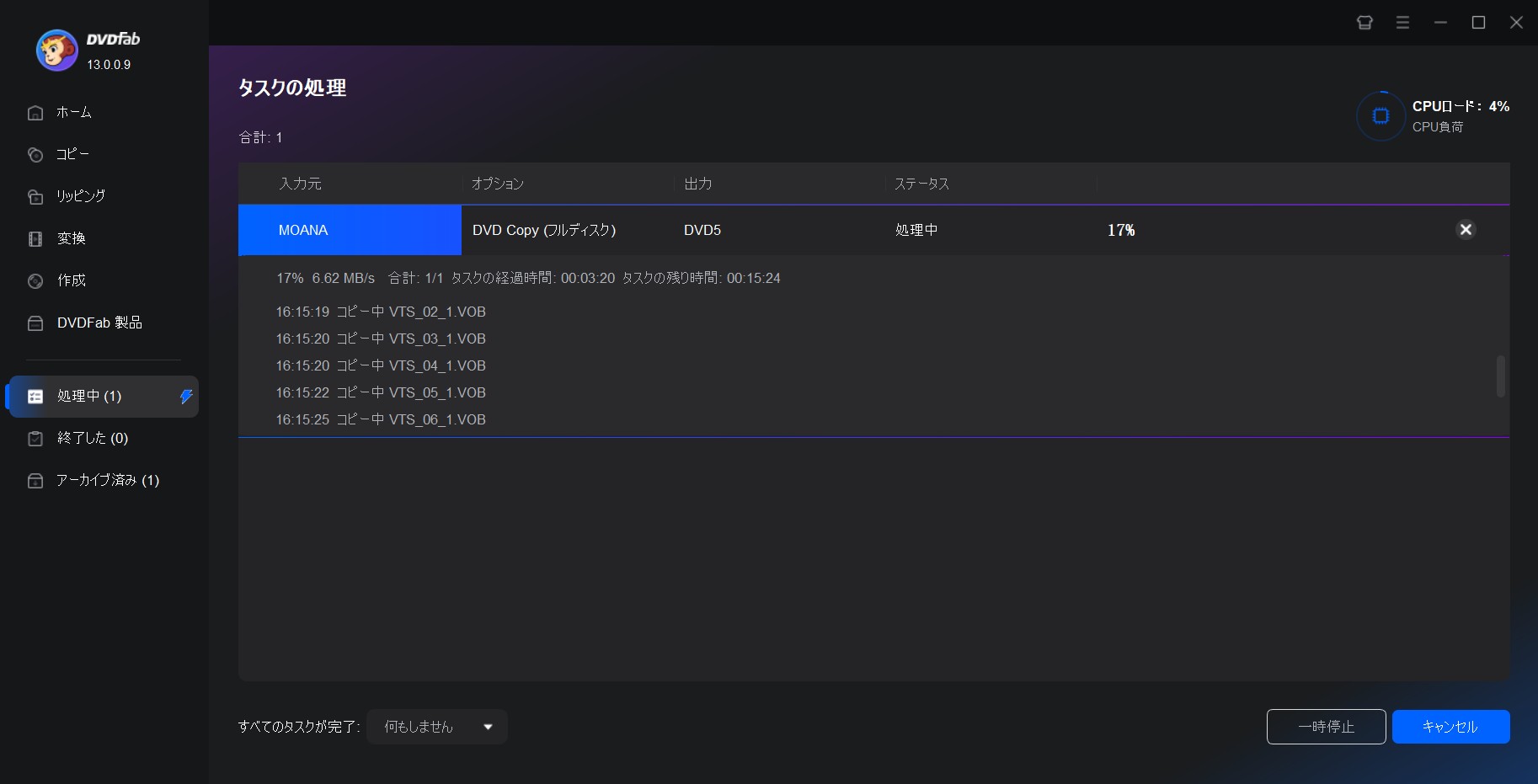Click the キャンセル cancel button
The width and height of the screenshot is (1538, 784).
click(x=1450, y=727)
